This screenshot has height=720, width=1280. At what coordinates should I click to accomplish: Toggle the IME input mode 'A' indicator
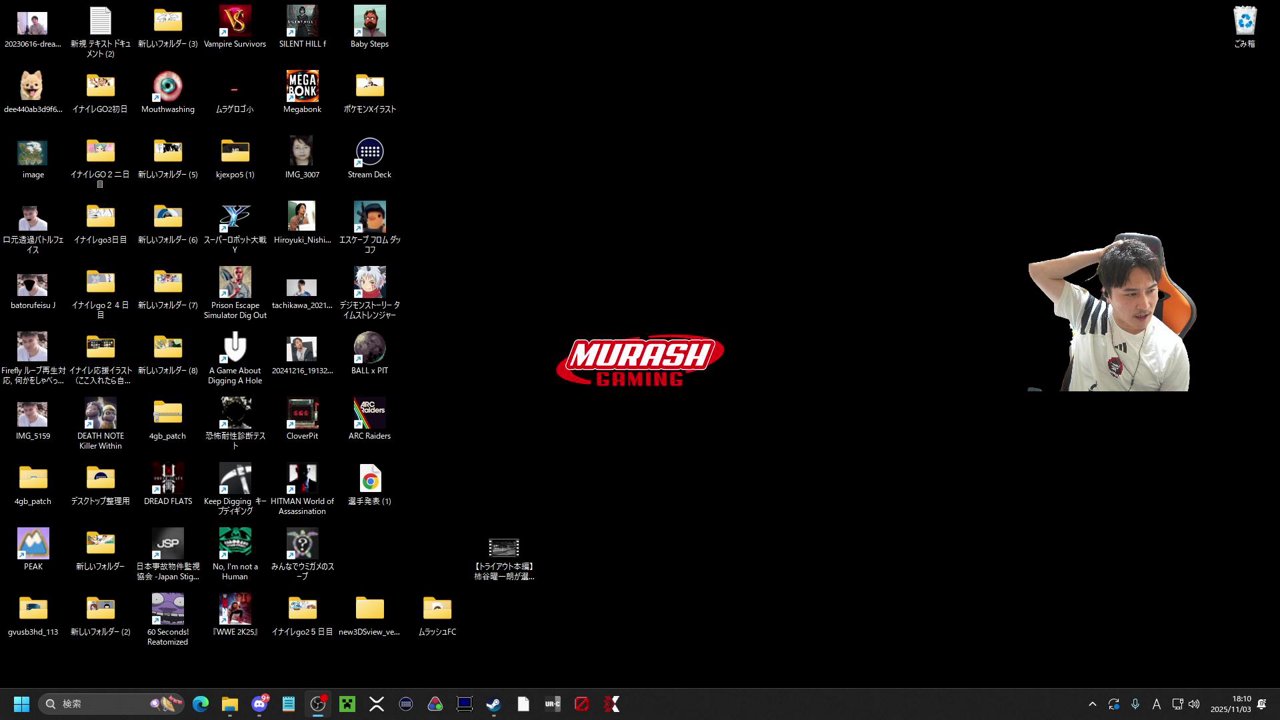[1156, 704]
